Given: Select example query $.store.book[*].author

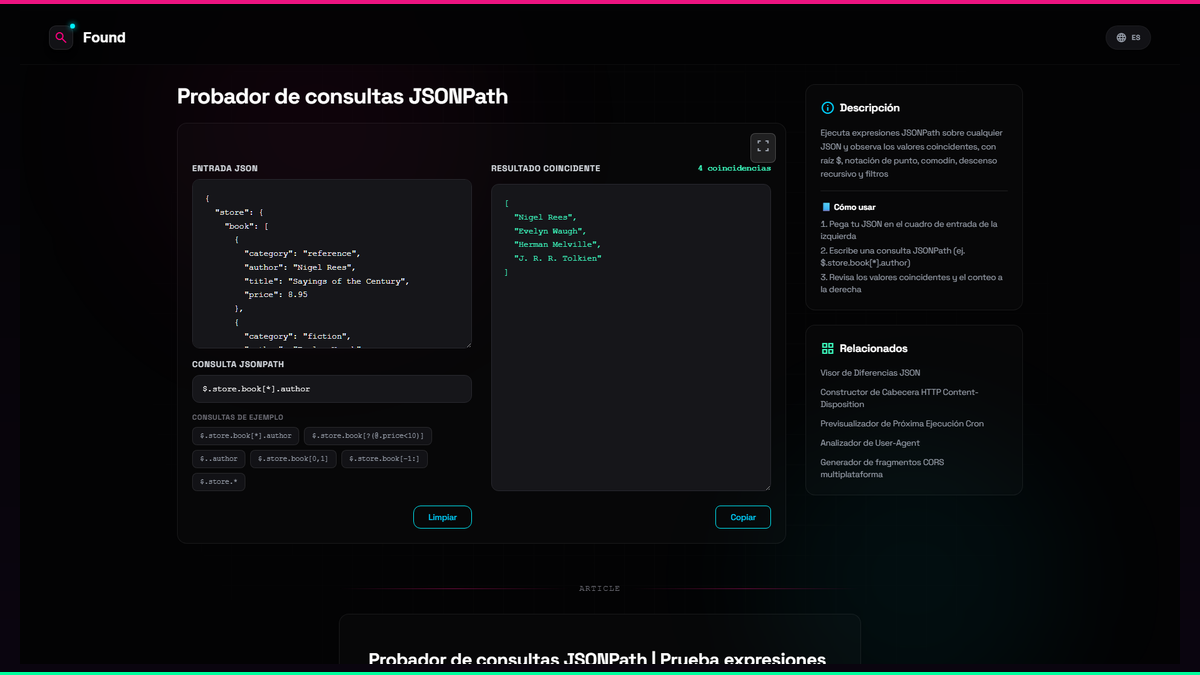Looking at the screenshot, I should (x=246, y=436).
